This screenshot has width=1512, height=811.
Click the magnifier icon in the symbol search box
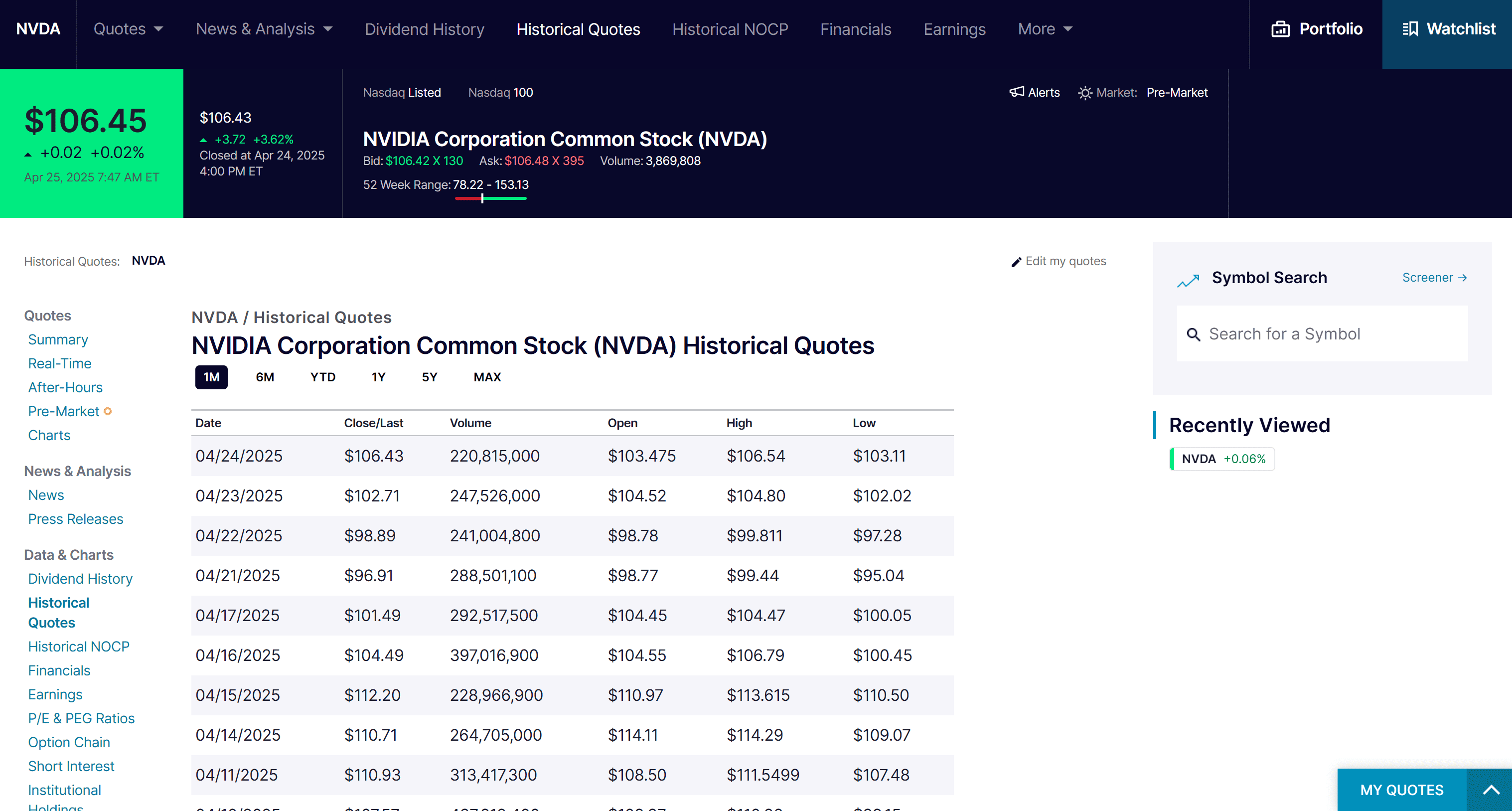(x=1194, y=334)
